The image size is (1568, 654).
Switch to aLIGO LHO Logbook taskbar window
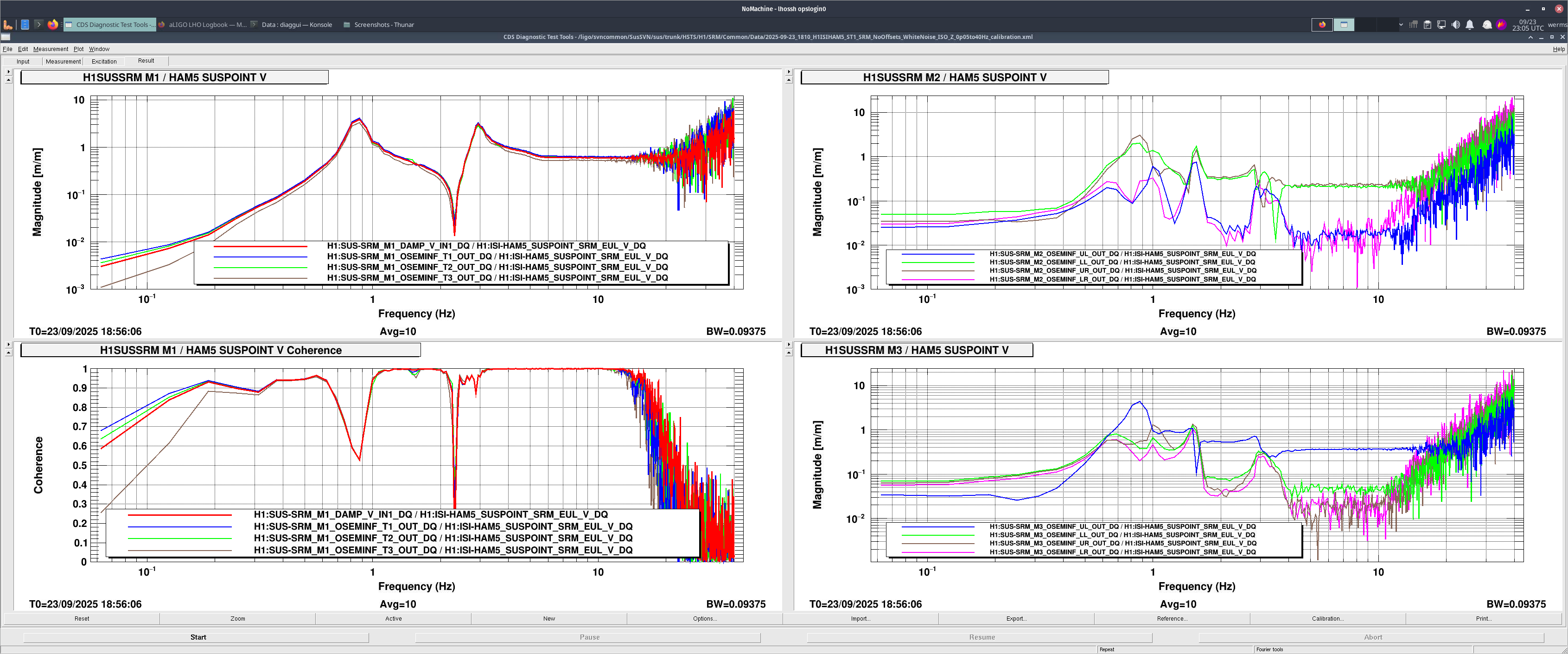click(203, 25)
